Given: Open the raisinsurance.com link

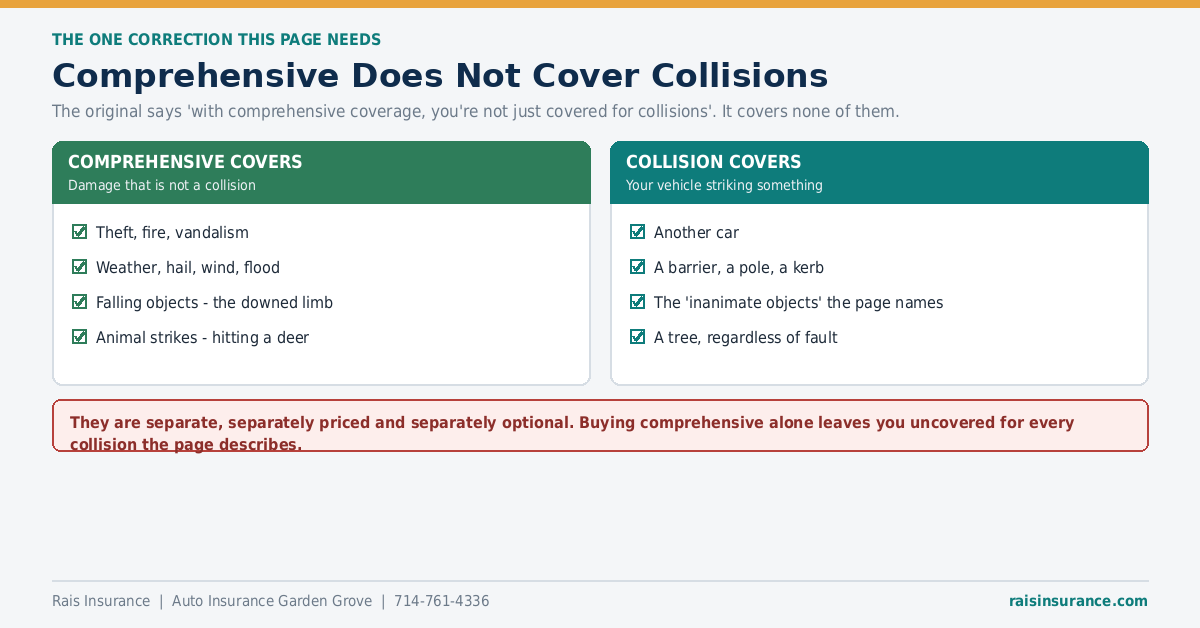Looking at the screenshot, I should tap(1078, 601).
